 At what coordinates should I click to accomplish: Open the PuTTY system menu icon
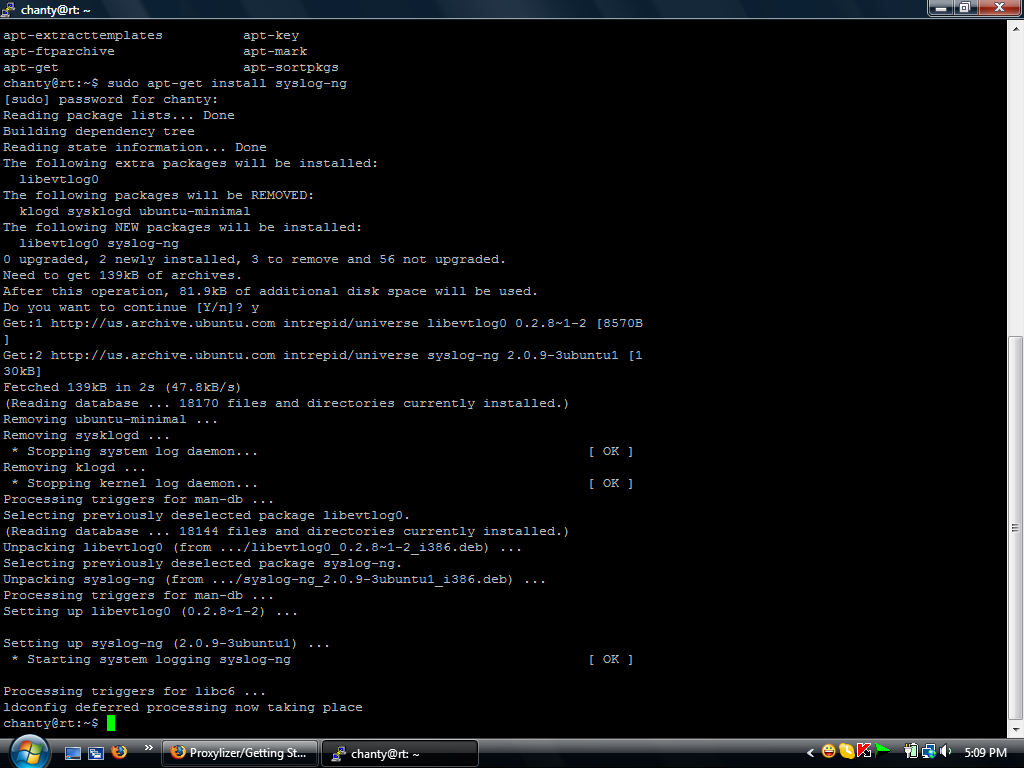click(10, 9)
